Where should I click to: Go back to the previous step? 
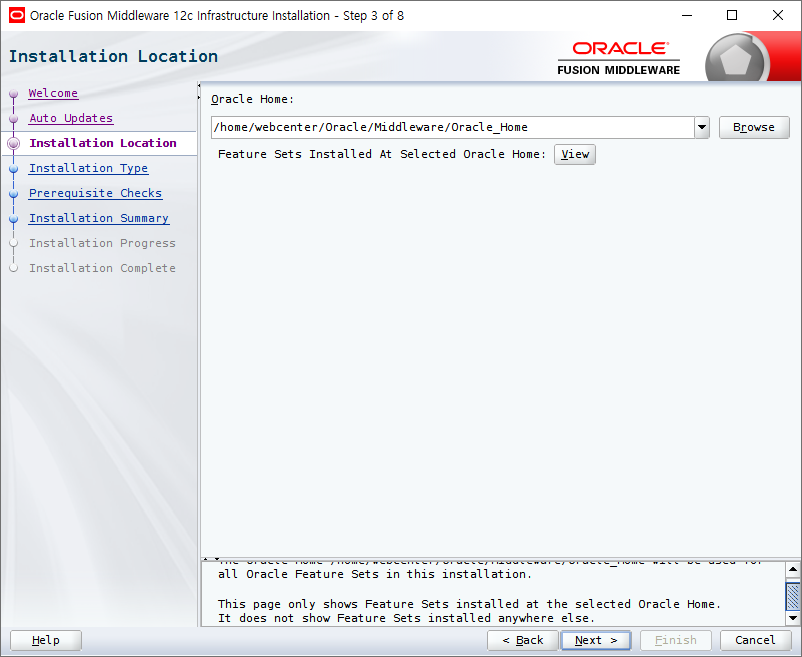click(523, 640)
